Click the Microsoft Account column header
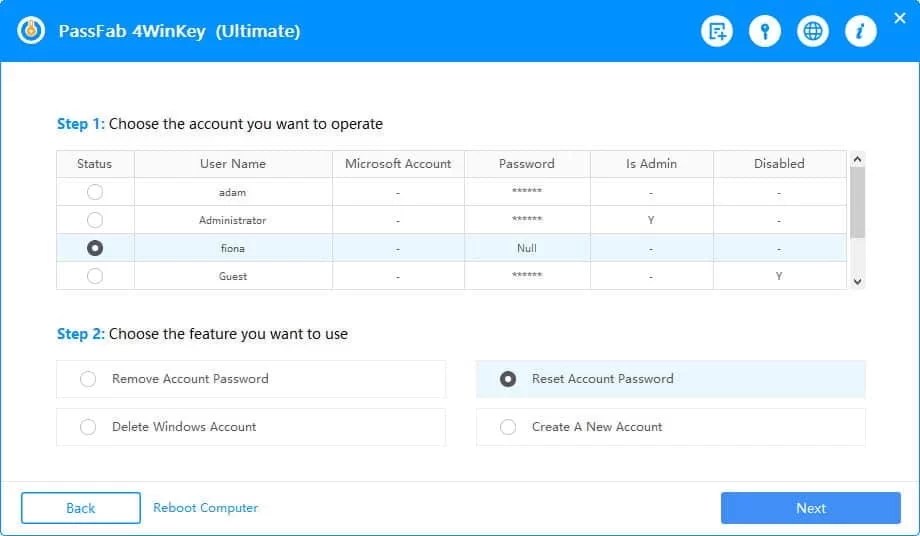Image resolution: width=920 pixels, height=536 pixels. [x=398, y=164]
